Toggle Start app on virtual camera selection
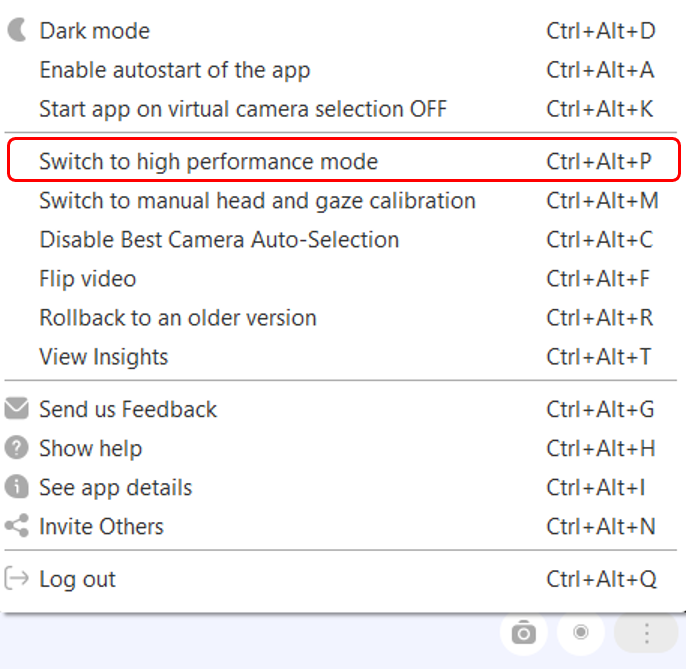The height and width of the screenshot is (669, 686). [x=242, y=109]
